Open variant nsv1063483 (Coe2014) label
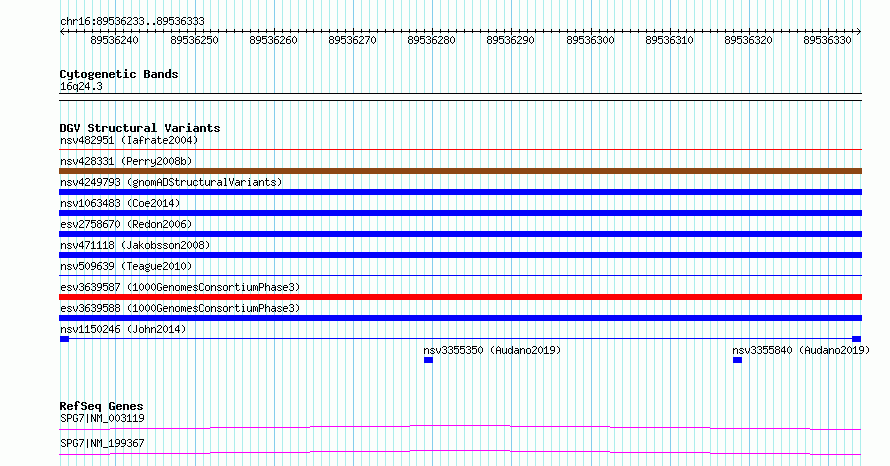The height and width of the screenshot is (466, 890). click(x=120, y=203)
